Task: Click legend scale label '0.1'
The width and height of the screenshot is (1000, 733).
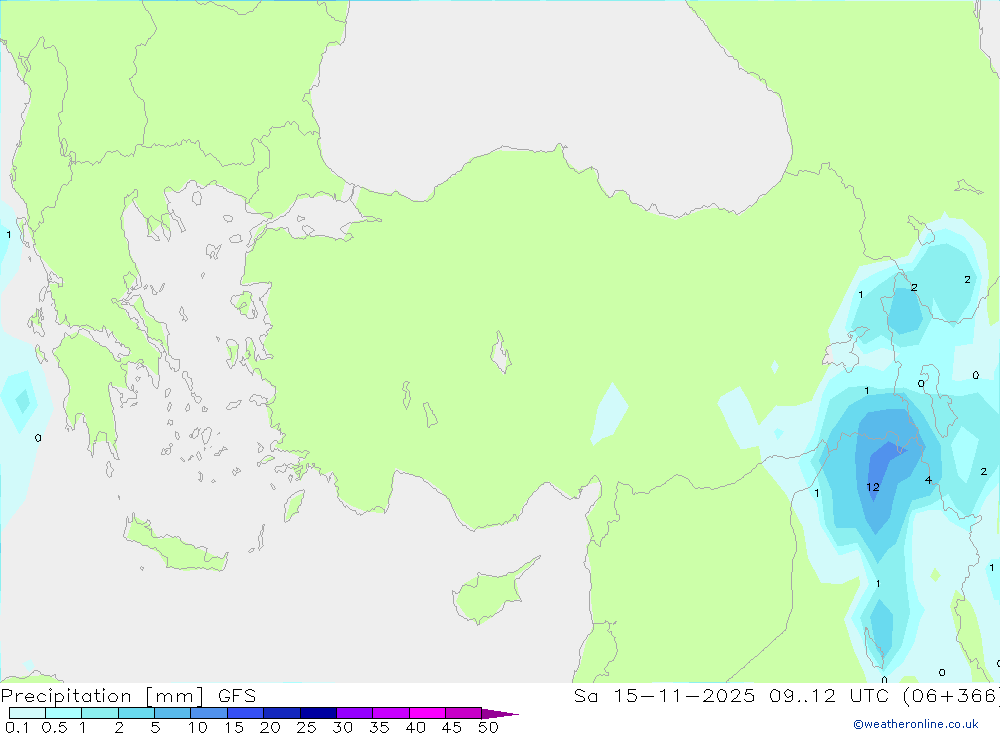Action: pyautogui.click(x=17, y=727)
